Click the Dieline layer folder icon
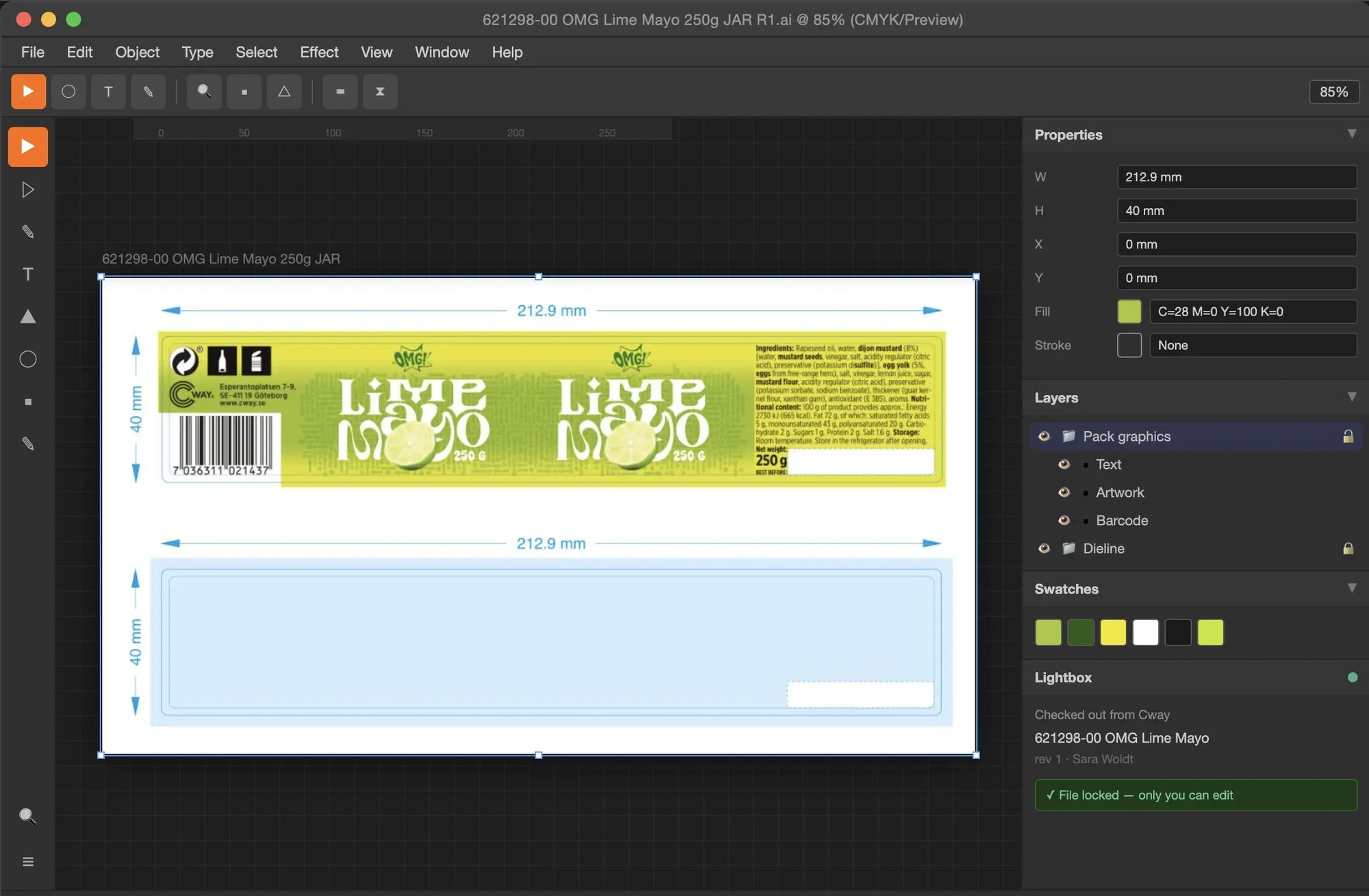The height and width of the screenshot is (896, 1369). tap(1069, 549)
